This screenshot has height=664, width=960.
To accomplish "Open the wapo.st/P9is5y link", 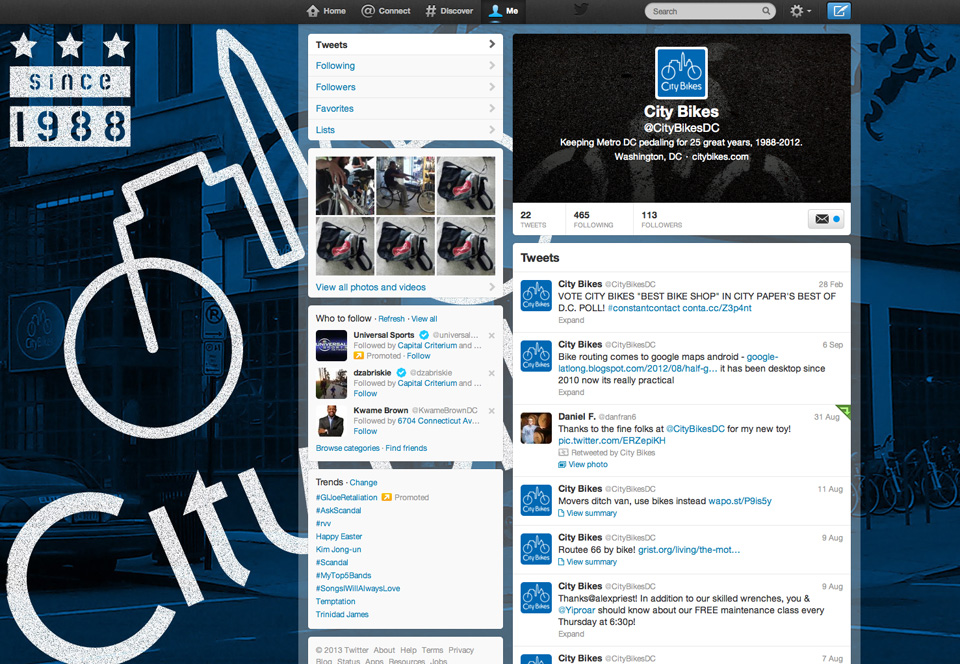I will click(740, 501).
